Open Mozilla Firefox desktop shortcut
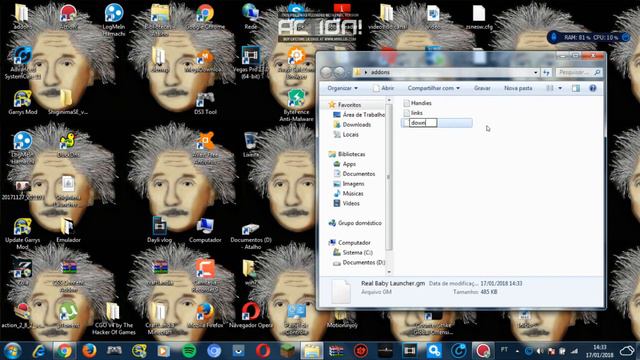640x360 pixels. [205, 316]
